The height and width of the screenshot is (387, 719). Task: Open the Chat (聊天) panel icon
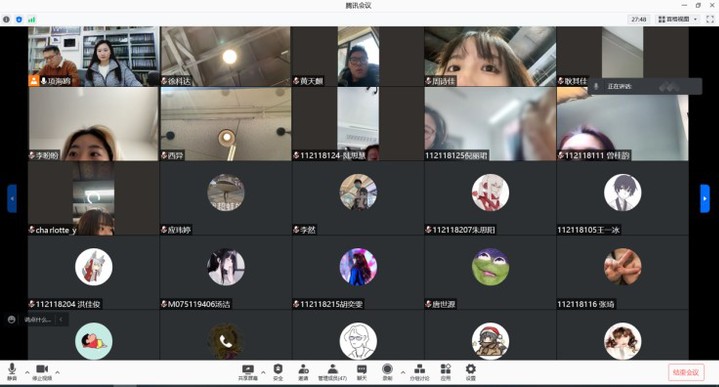[x=362, y=372]
